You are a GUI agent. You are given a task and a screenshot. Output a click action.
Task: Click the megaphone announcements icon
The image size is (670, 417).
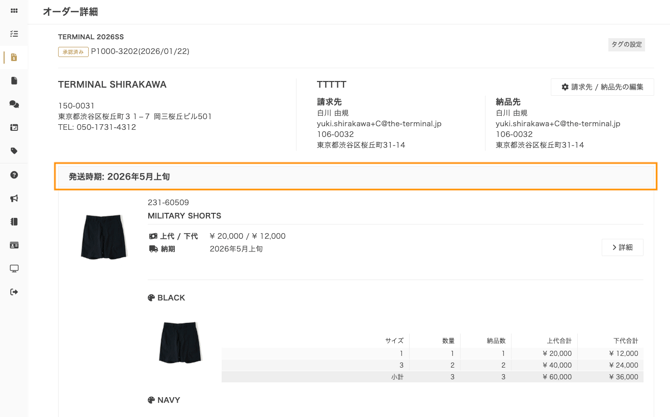14,198
